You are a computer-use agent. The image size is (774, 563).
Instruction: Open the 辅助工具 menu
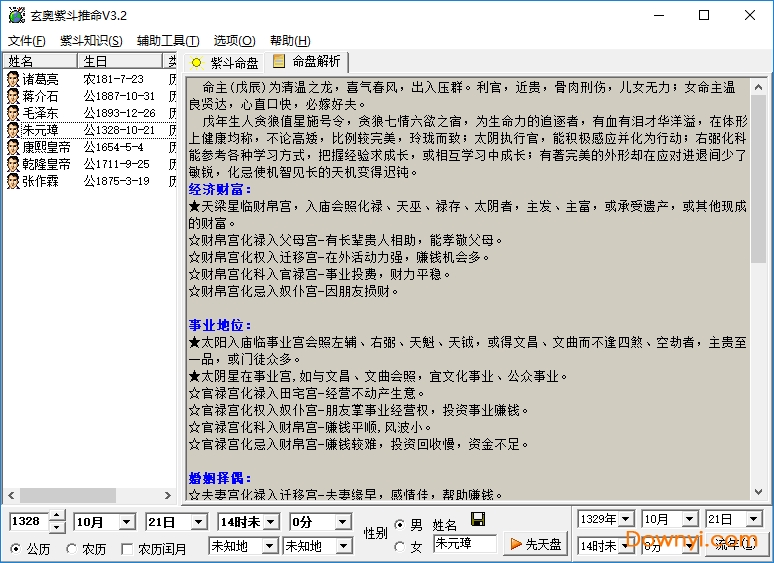tap(167, 41)
